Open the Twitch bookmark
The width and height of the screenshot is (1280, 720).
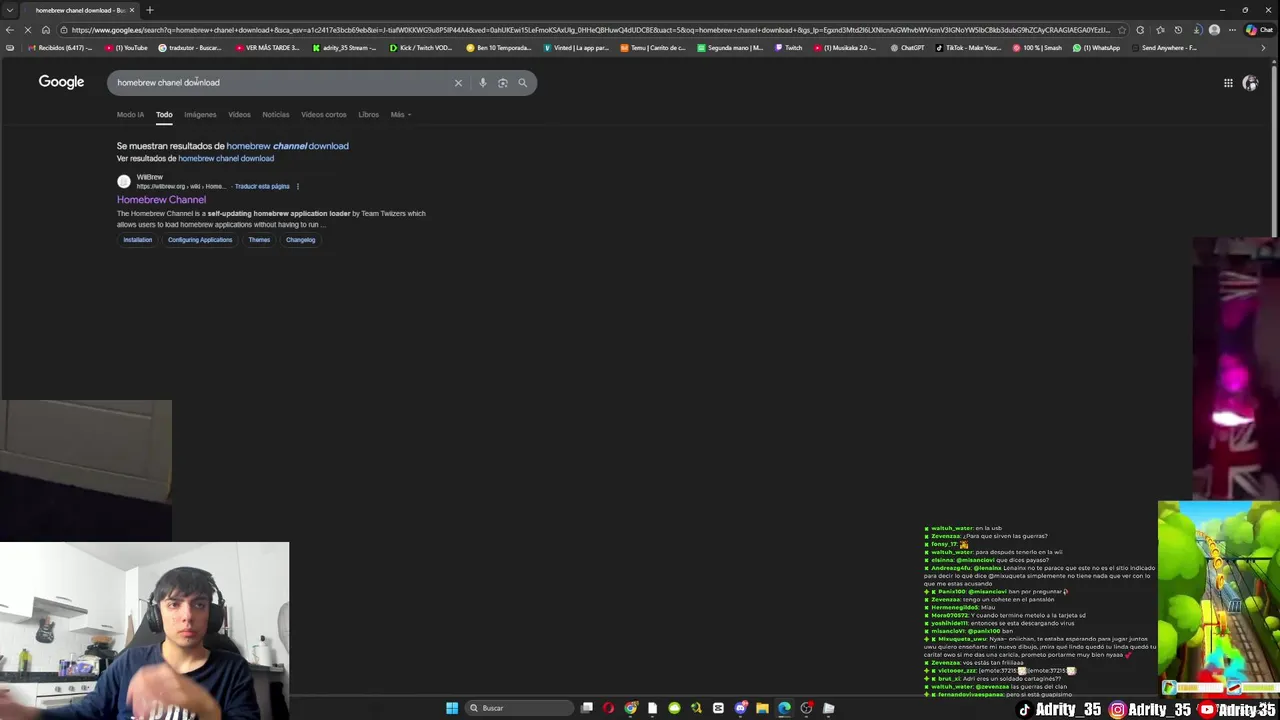[788, 48]
